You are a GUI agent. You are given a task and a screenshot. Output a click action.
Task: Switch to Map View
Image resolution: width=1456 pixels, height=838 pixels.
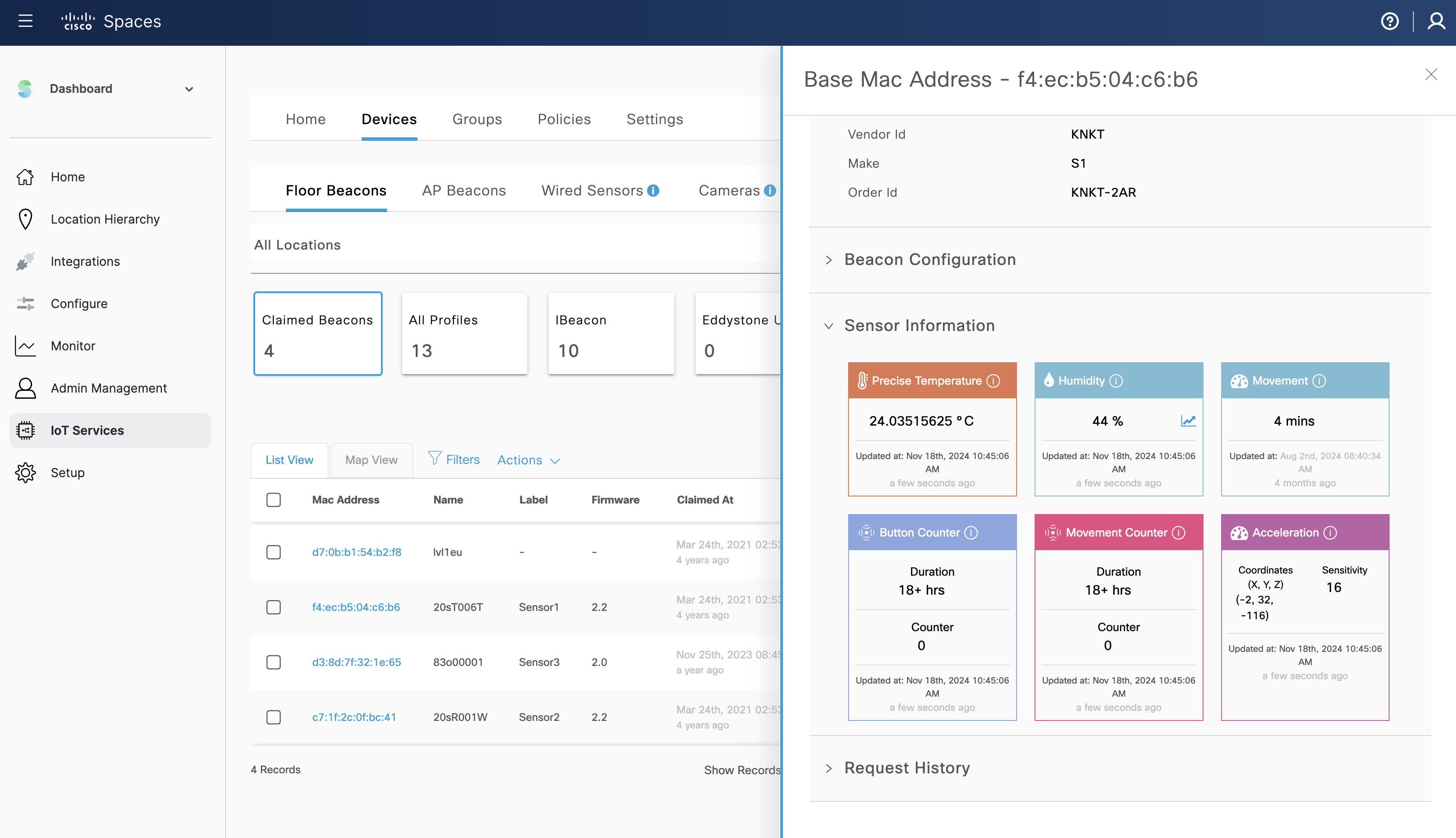(371, 460)
